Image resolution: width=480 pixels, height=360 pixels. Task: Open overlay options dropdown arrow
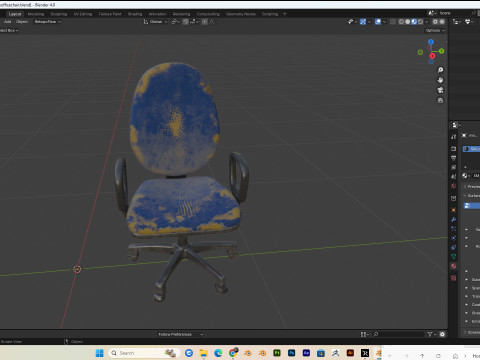[384, 22]
